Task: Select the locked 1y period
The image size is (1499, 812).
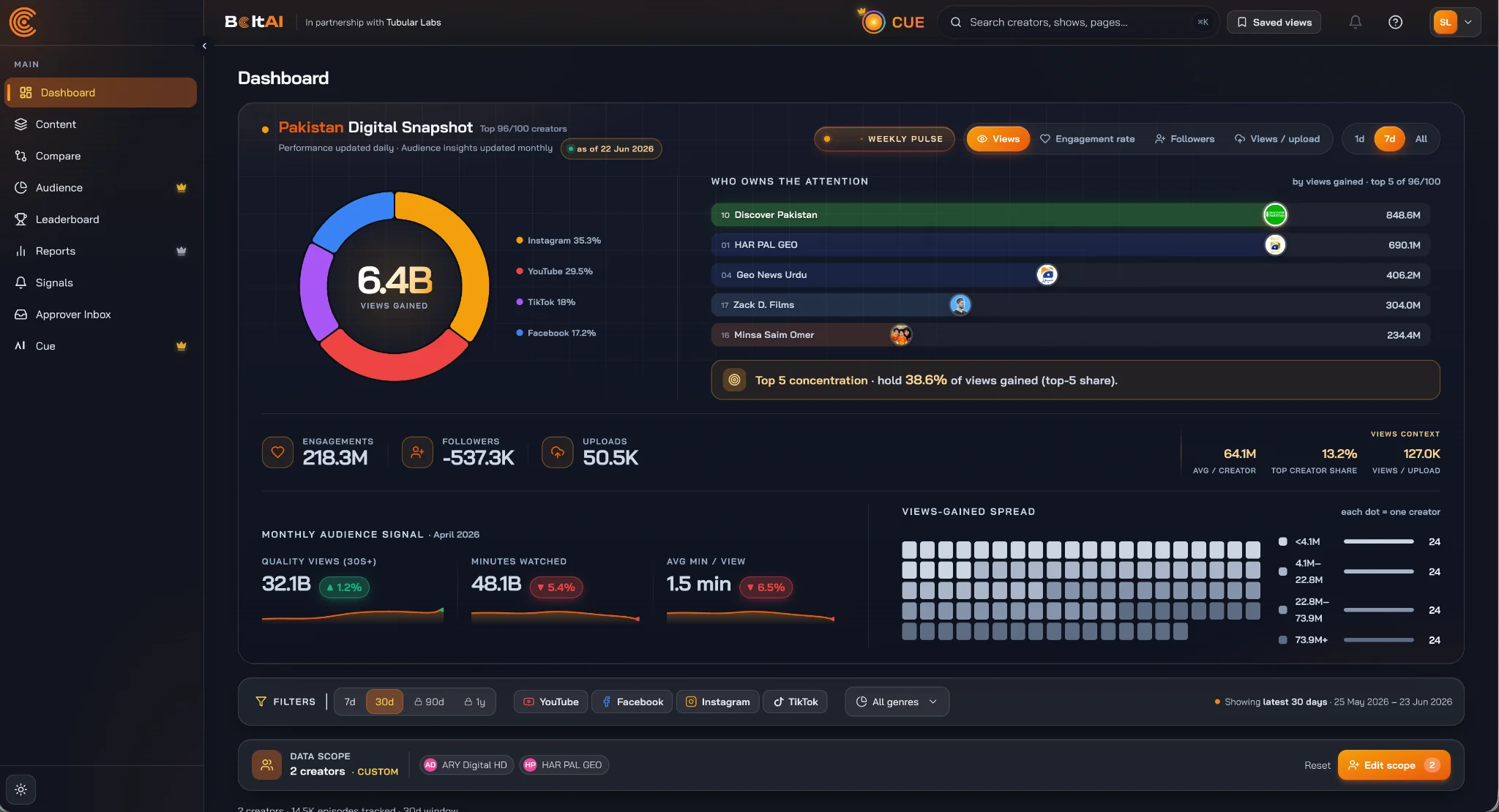Action: point(475,702)
